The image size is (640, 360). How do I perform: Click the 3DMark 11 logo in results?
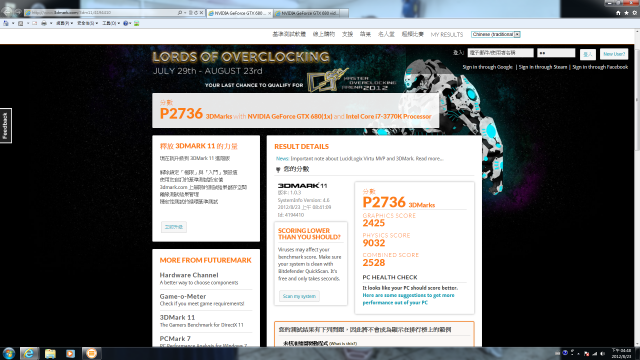click(x=302, y=186)
